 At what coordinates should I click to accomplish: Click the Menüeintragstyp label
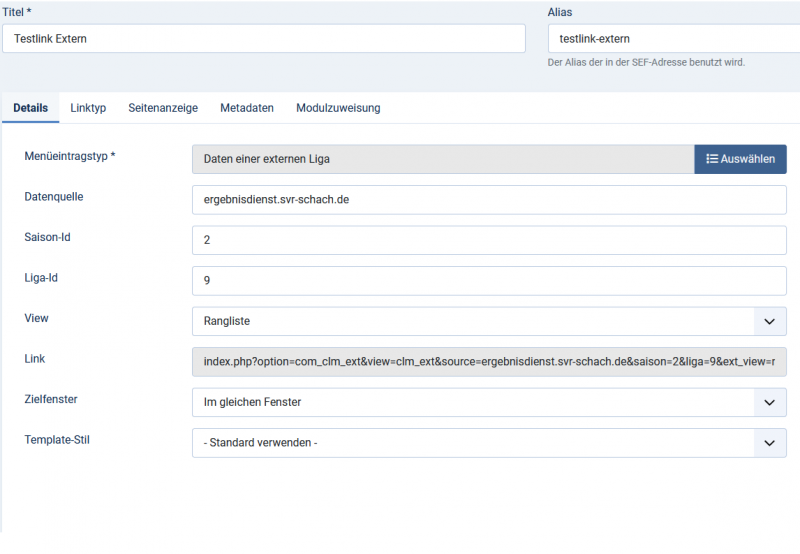(x=70, y=156)
